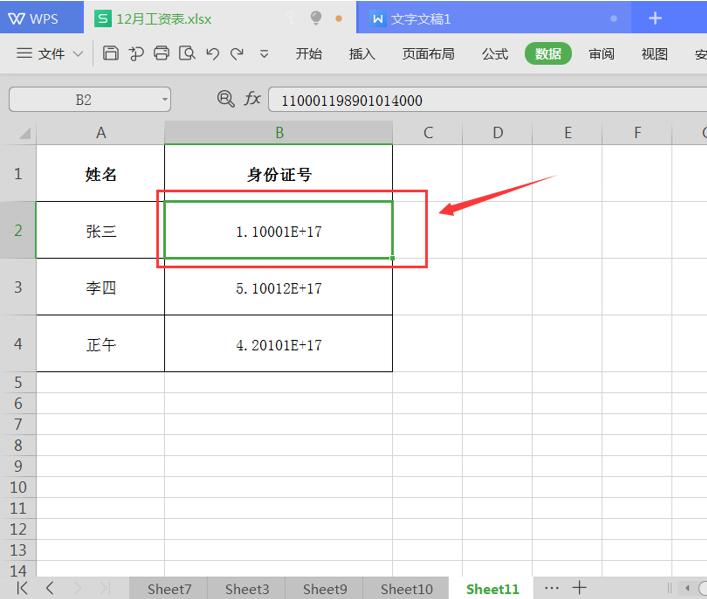Image resolution: width=707 pixels, height=599 pixels.
Task: Select column D header
Action: (x=497, y=133)
